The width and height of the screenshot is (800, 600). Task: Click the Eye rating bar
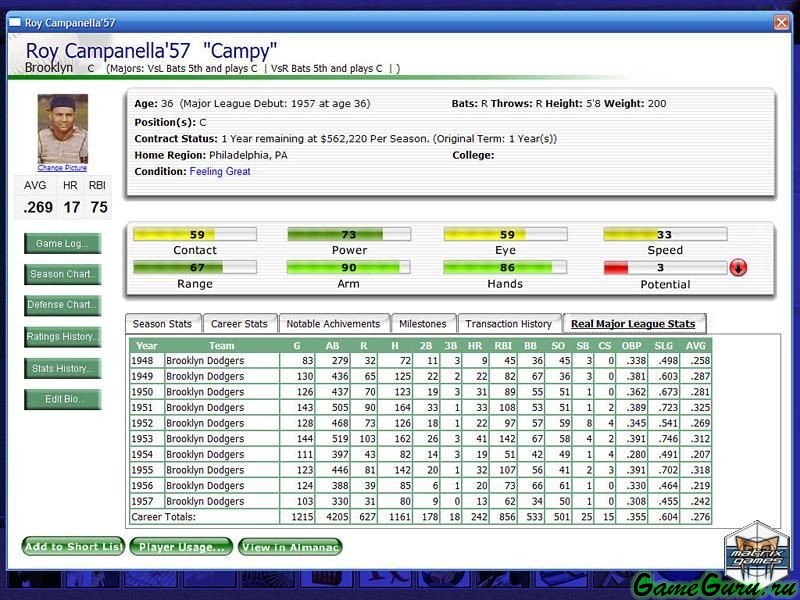tap(505, 235)
